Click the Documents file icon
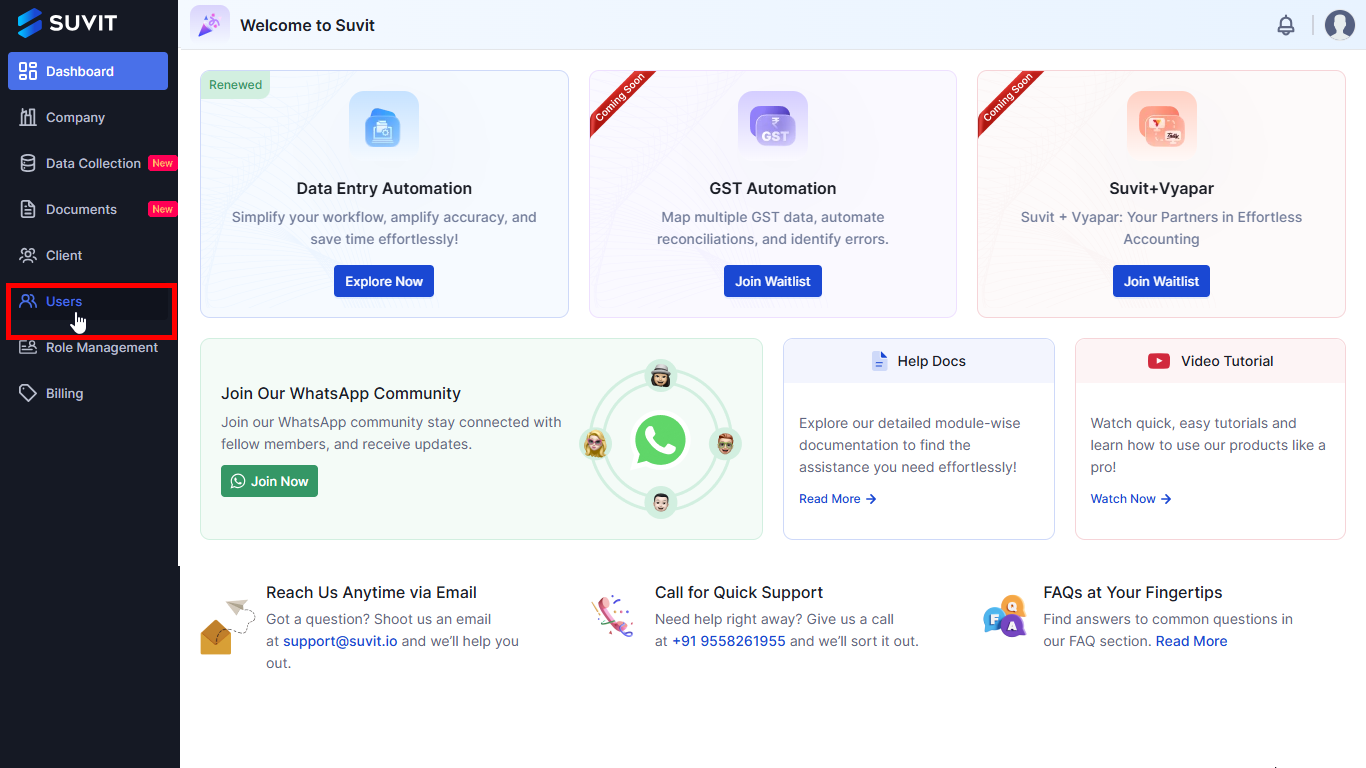Viewport: 1366px width, 768px height. [28, 209]
